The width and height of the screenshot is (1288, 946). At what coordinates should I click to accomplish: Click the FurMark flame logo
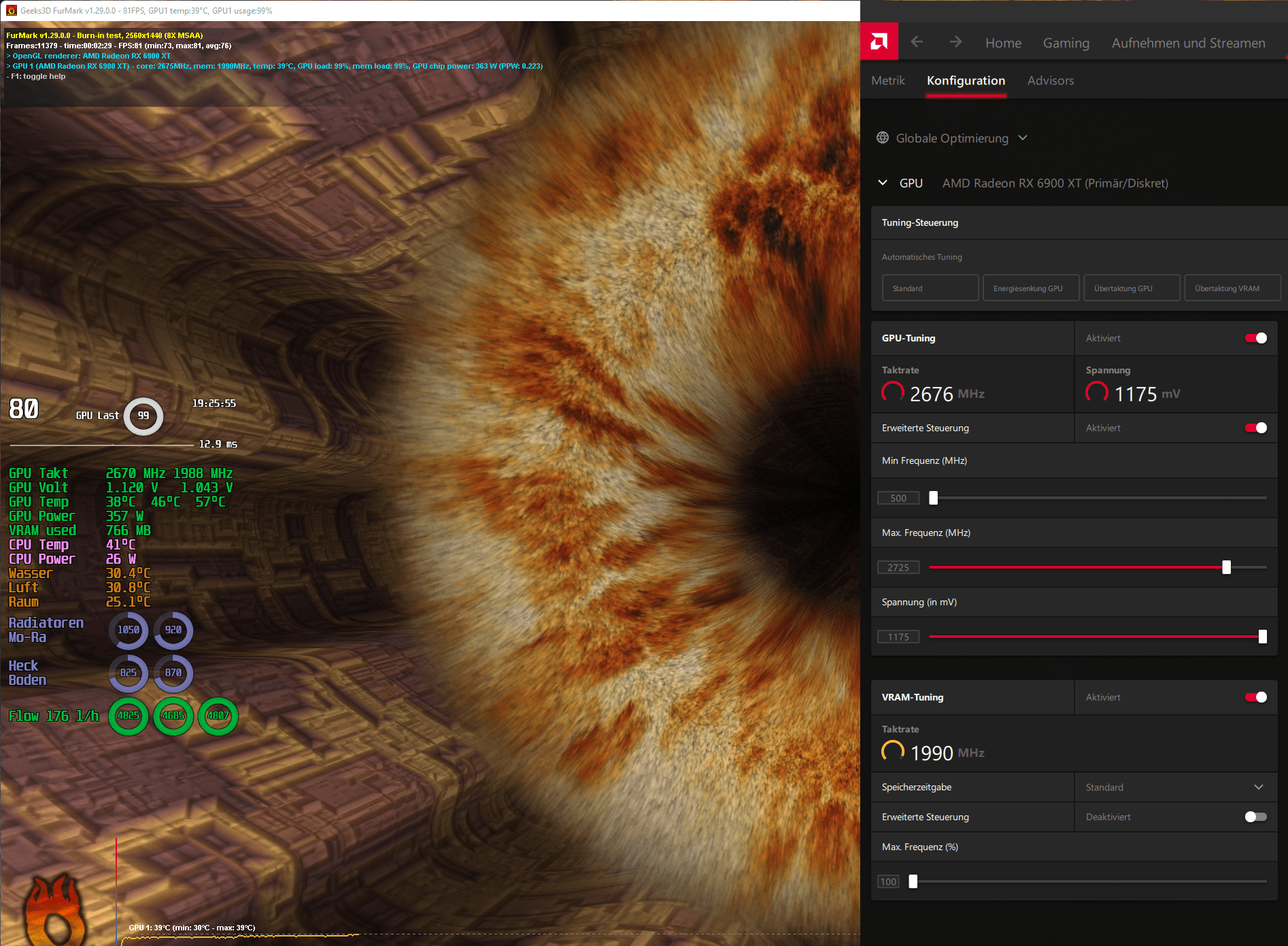tap(54, 909)
